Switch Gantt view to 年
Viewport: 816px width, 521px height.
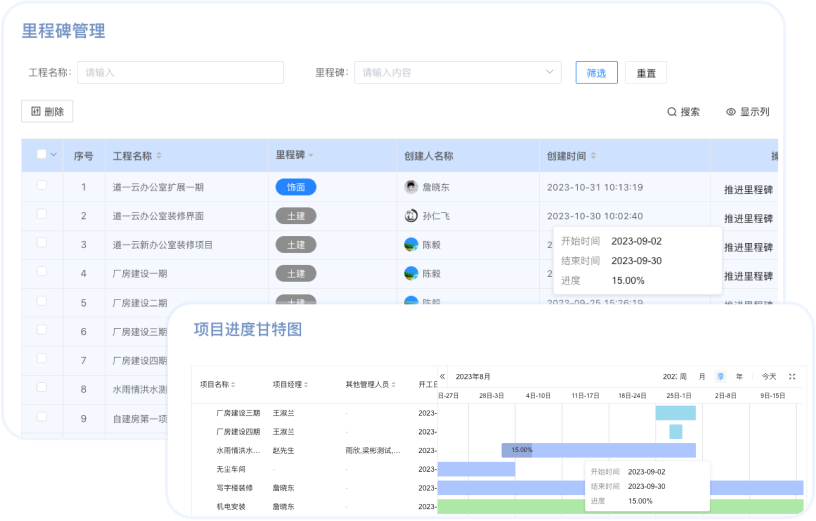739,376
